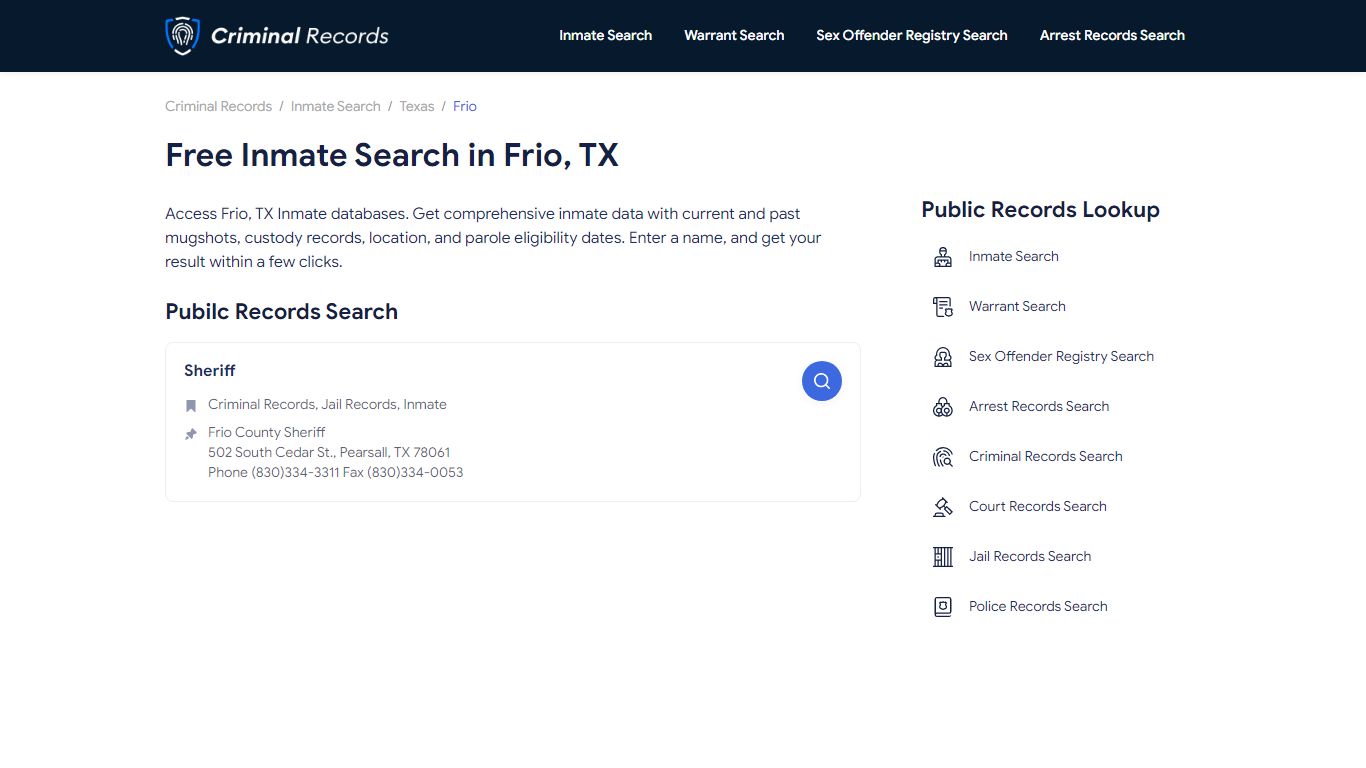Screen dimensions: 1366x768
Task: Open Police Records Search sidebar link
Action: pos(1038,606)
